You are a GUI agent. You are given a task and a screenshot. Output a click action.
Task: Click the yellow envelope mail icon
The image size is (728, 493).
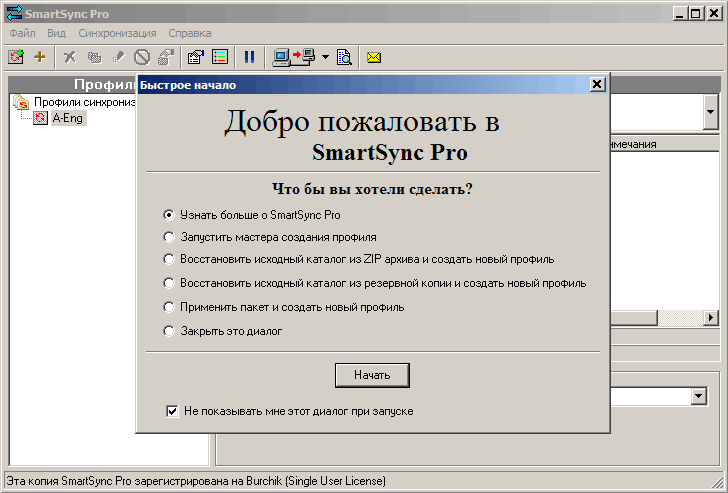tap(374, 57)
